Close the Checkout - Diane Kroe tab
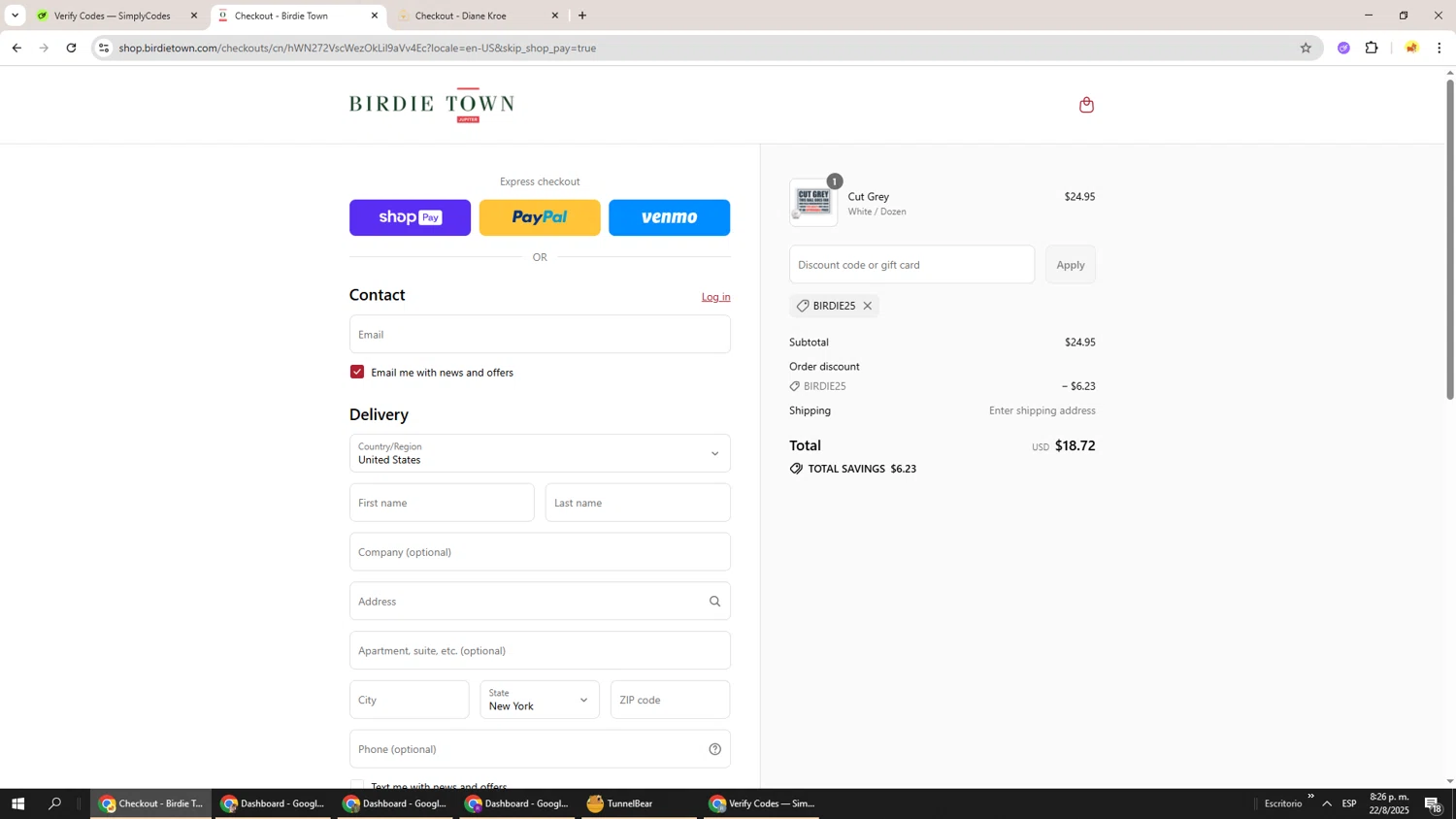The image size is (1456, 819). (x=555, y=16)
